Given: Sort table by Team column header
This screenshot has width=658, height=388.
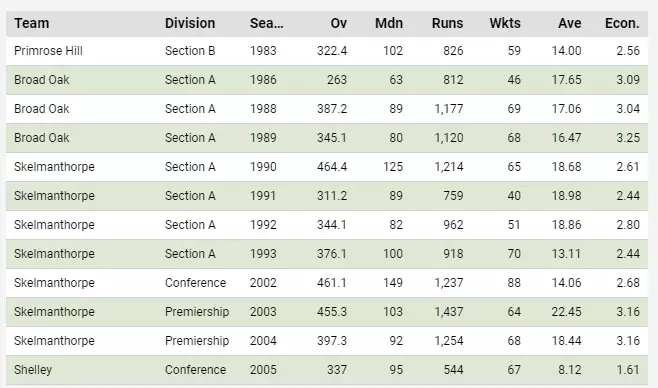Looking at the screenshot, I should (31, 23).
